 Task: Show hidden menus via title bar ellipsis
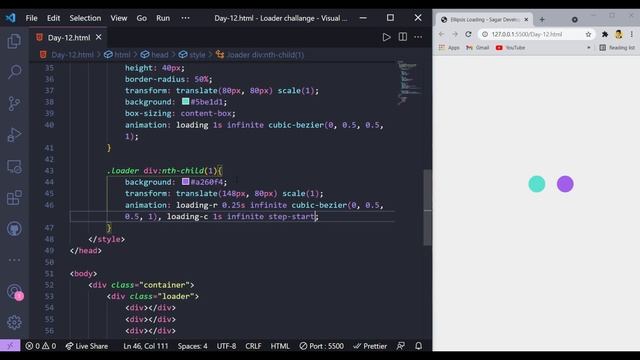[x=185, y=18]
